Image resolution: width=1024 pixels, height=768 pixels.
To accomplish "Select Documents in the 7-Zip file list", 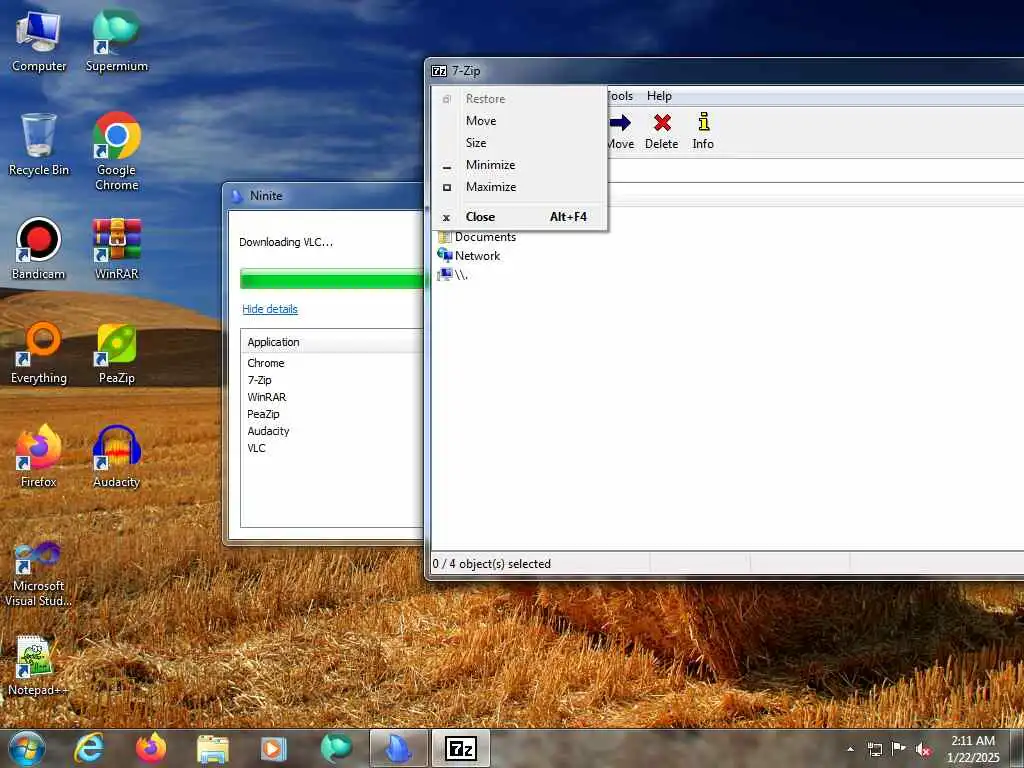I will tap(477, 237).
